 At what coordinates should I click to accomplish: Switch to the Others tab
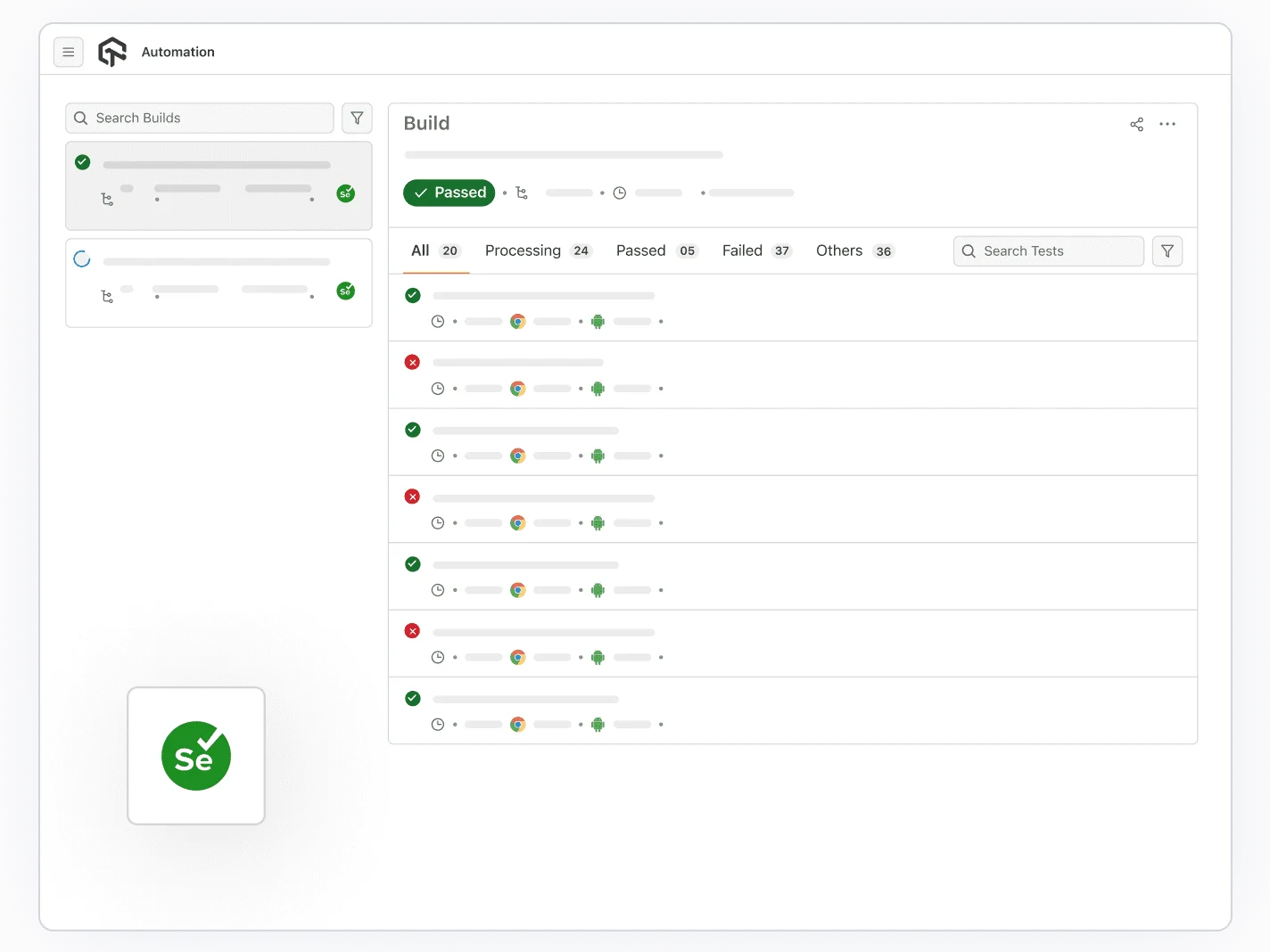pos(838,250)
